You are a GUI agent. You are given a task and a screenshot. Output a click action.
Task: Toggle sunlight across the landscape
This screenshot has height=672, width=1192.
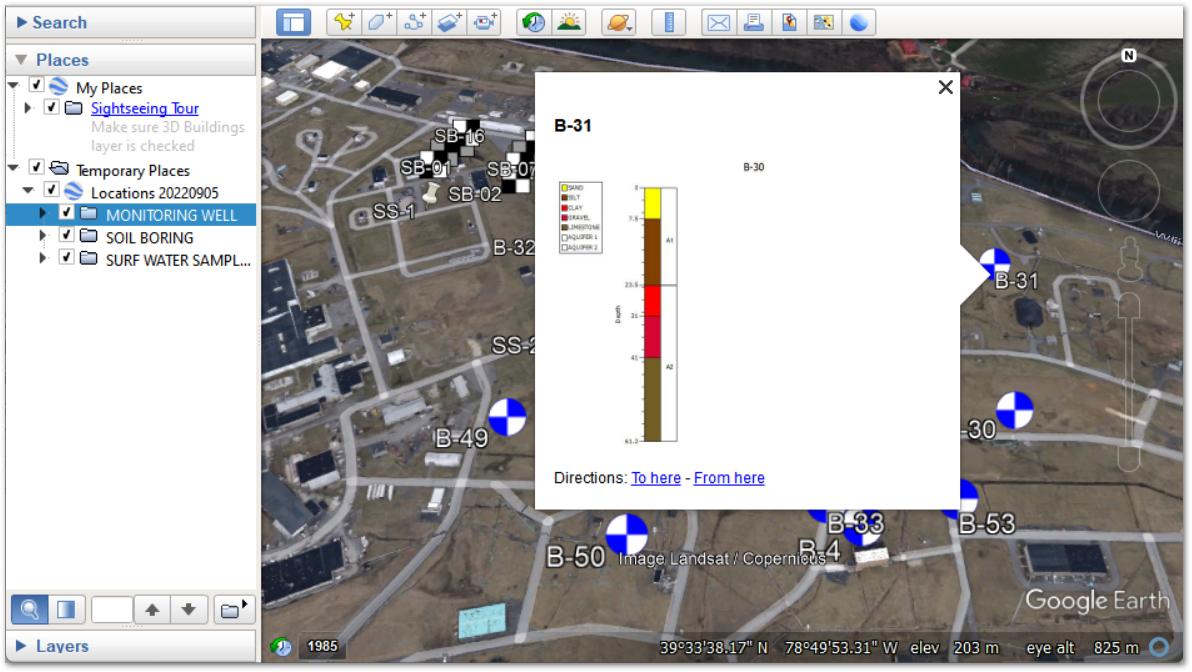(569, 22)
